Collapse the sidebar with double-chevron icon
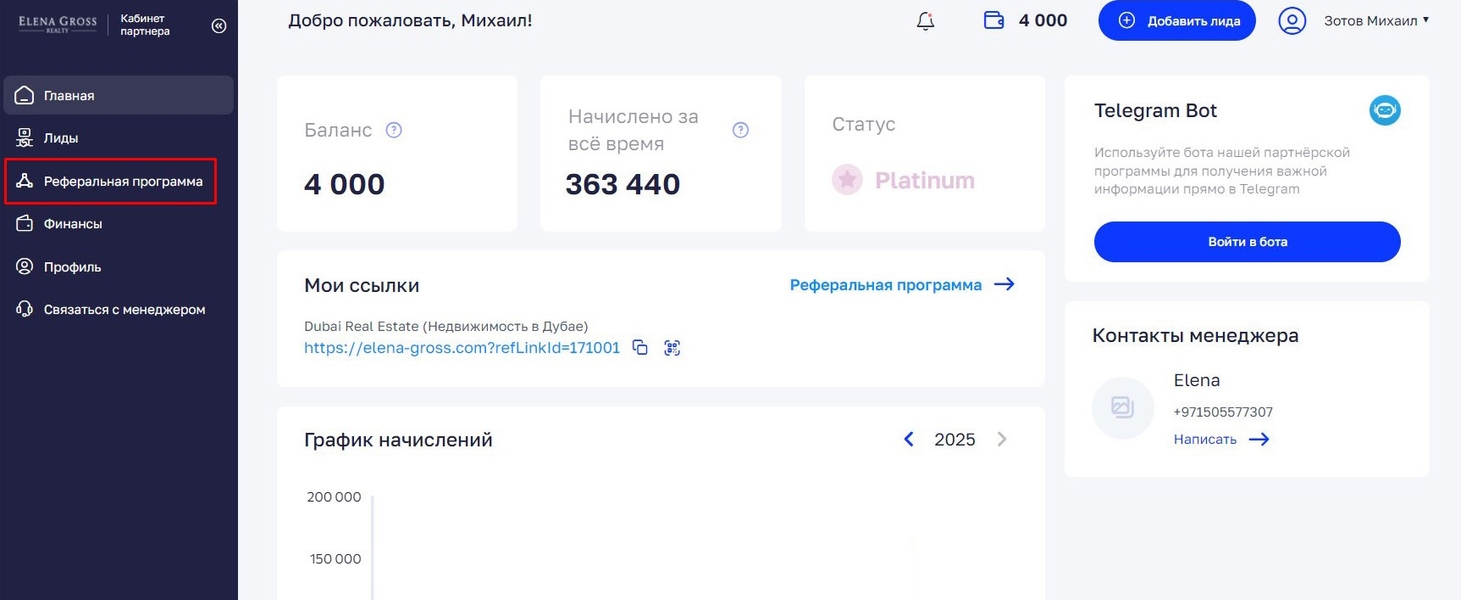The width and height of the screenshot is (1461, 600). tap(219, 26)
